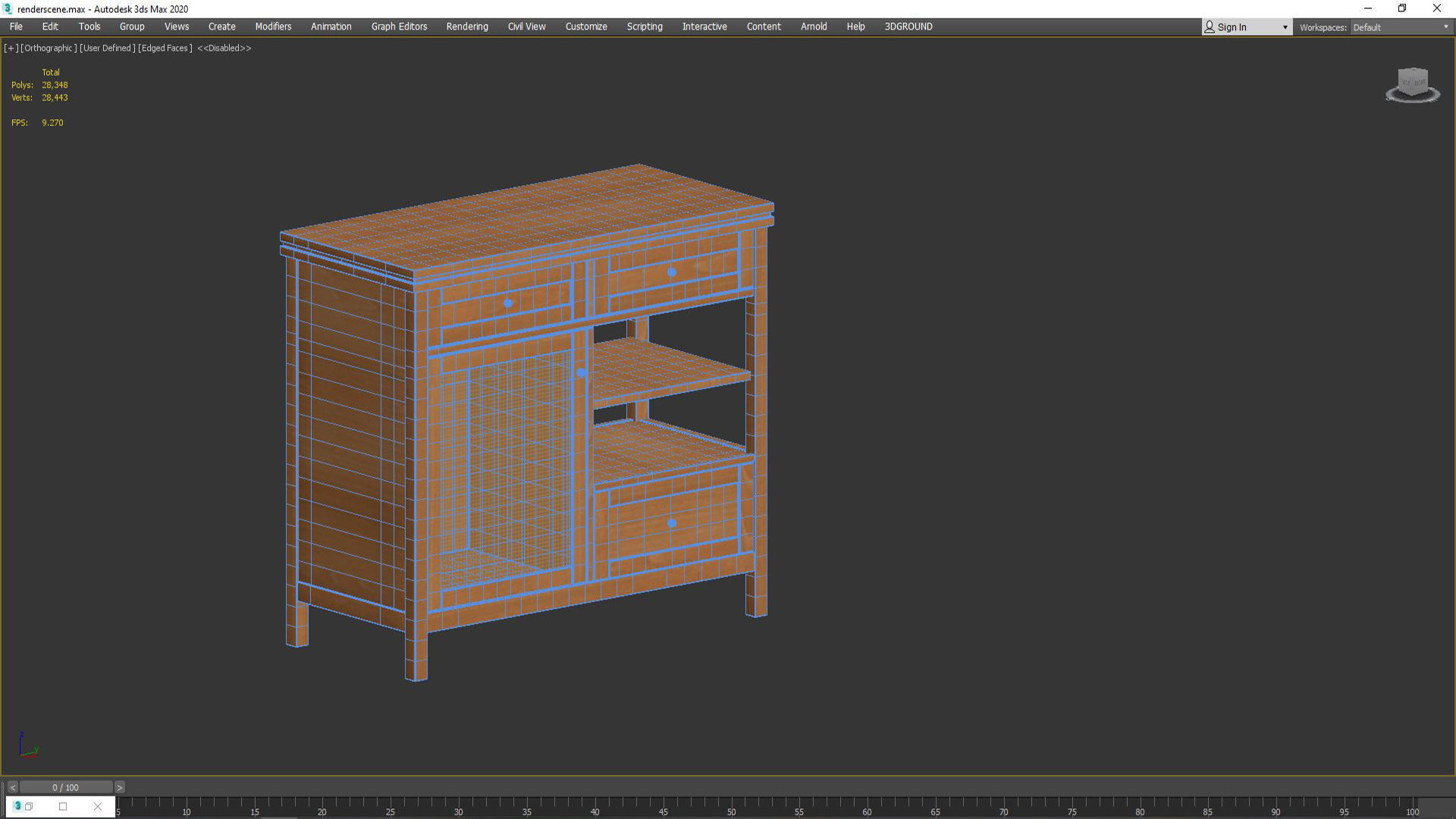Minimize the 3ds Max window
Image resolution: width=1456 pixels, height=819 pixels.
pyautogui.click(x=1368, y=9)
